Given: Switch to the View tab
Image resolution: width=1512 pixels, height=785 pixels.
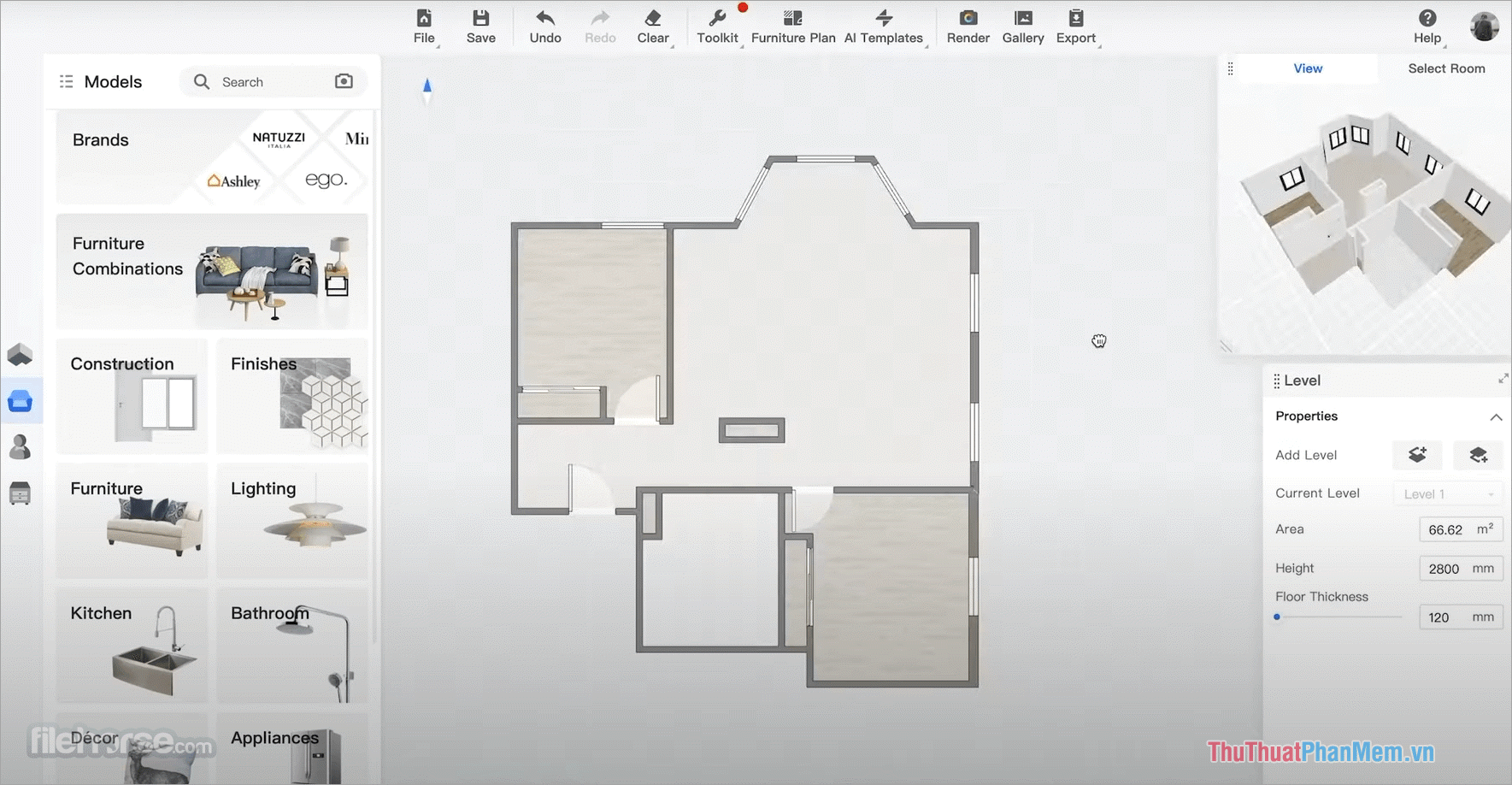Looking at the screenshot, I should pyautogui.click(x=1308, y=68).
